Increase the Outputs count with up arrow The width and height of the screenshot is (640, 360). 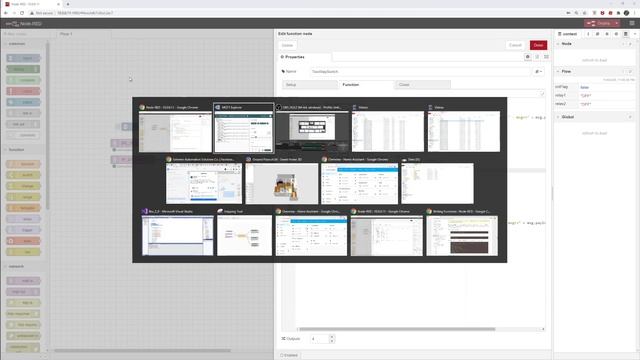point(332,337)
